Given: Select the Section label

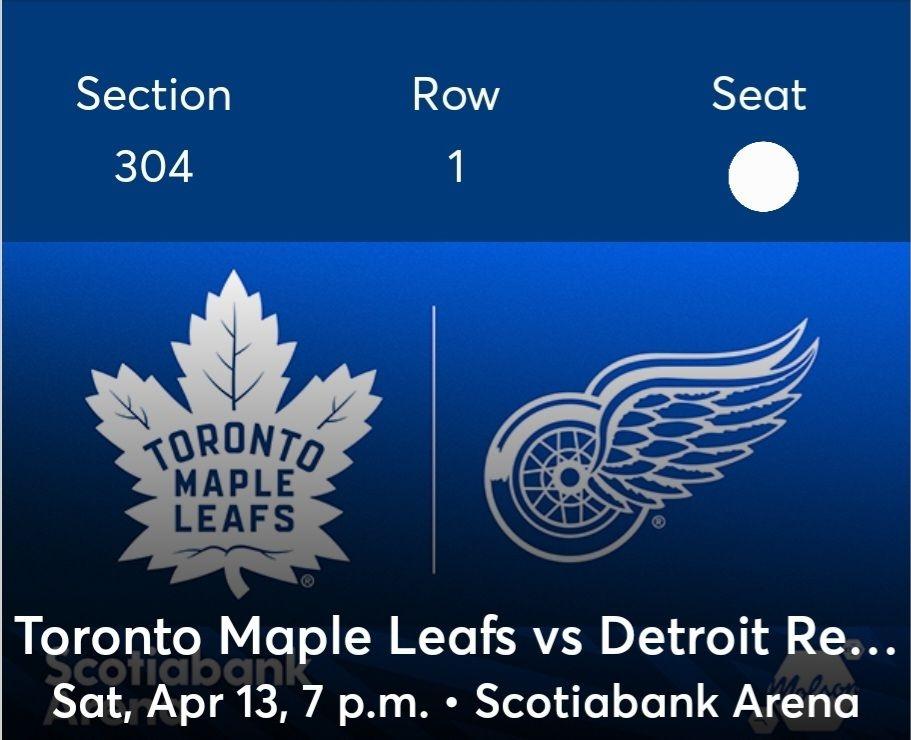Looking at the screenshot, I should [x=154, y=95].
